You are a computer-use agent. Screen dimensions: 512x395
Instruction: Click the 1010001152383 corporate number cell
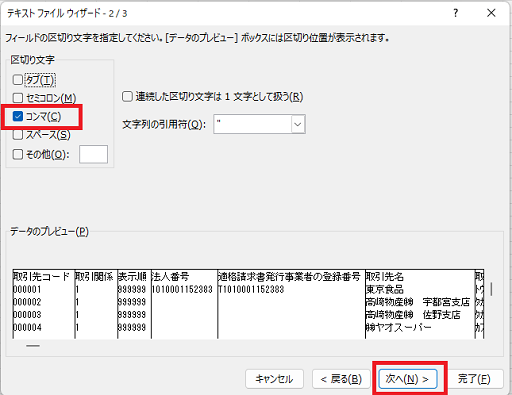182,289
